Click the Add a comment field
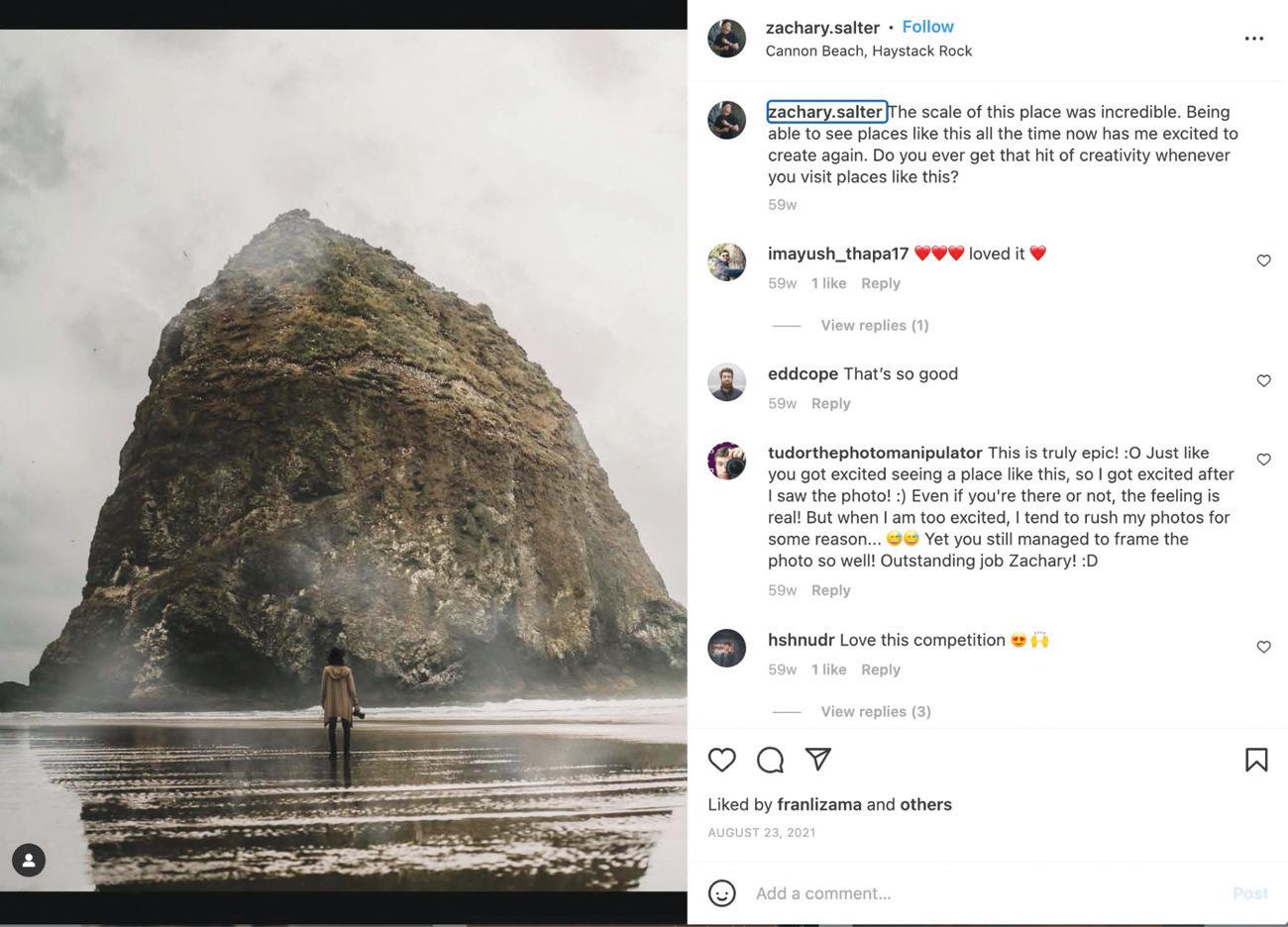This screenshot has height=927, width=1288. tap(981, 893)
